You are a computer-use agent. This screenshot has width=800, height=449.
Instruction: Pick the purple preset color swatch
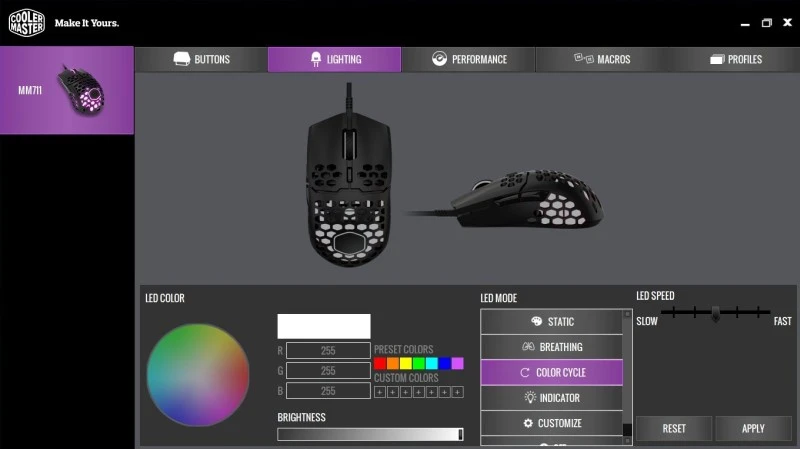[458, 363]
